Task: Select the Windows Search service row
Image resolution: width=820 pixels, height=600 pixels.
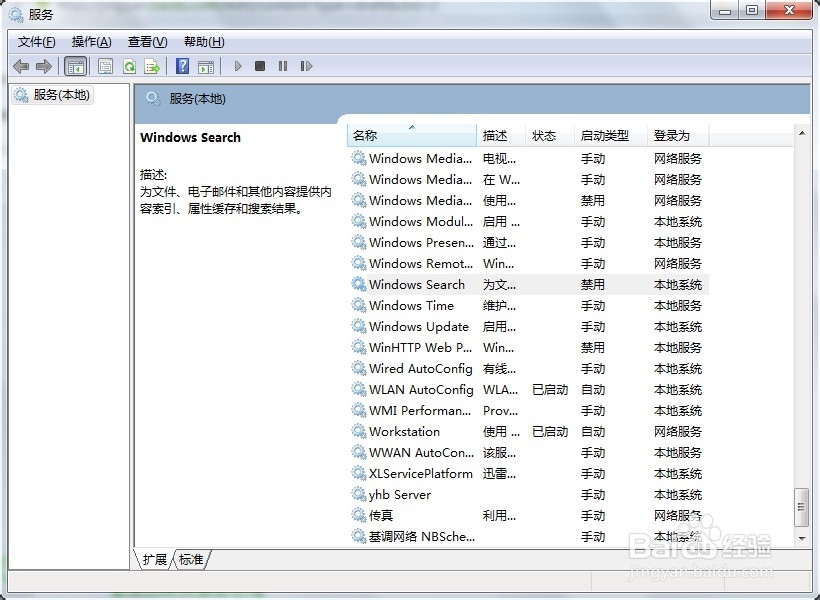Action: (528, 285)
